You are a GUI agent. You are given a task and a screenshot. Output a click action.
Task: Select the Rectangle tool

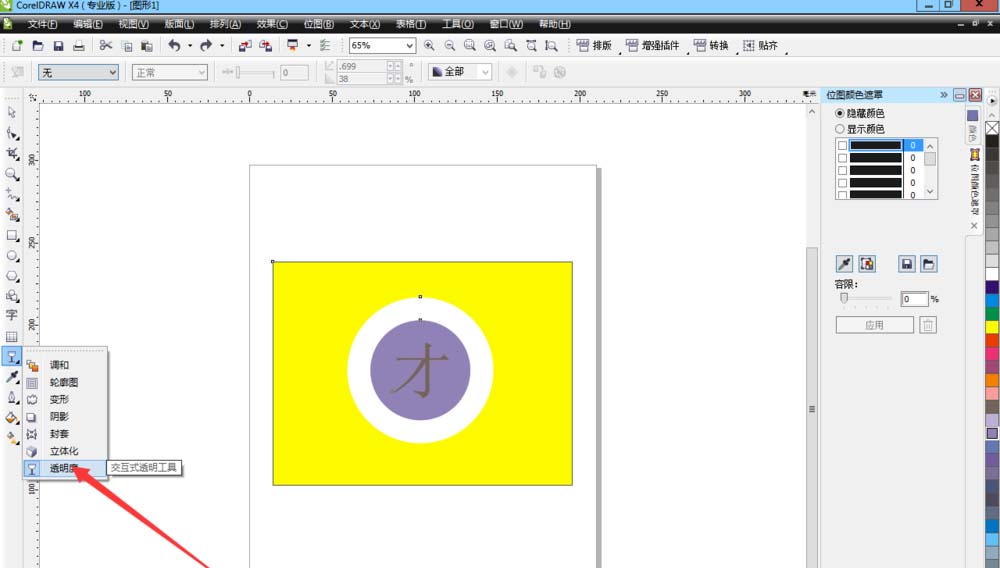click(x=12, y=236)
